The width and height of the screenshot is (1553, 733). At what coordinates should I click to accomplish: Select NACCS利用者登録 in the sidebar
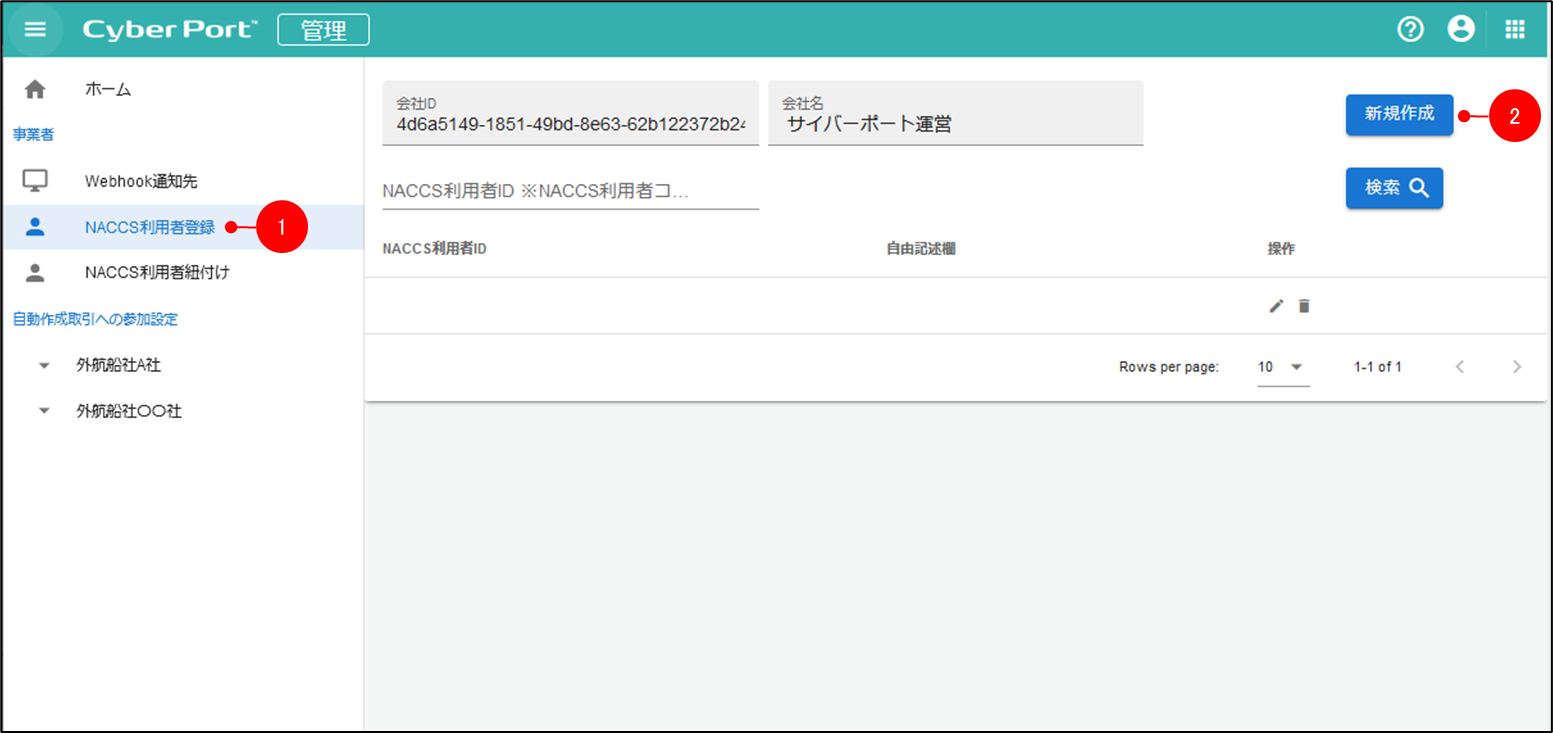click(x=150, y=227)
